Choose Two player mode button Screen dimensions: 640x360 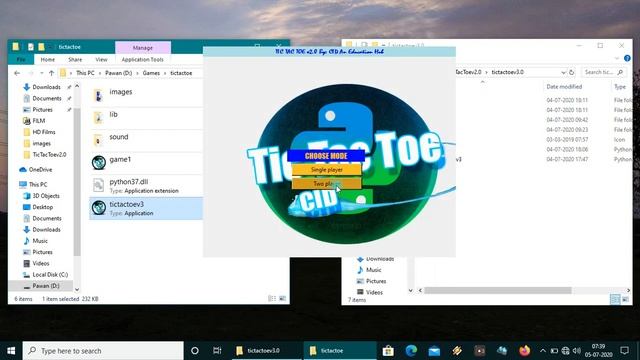coord(327,184)
